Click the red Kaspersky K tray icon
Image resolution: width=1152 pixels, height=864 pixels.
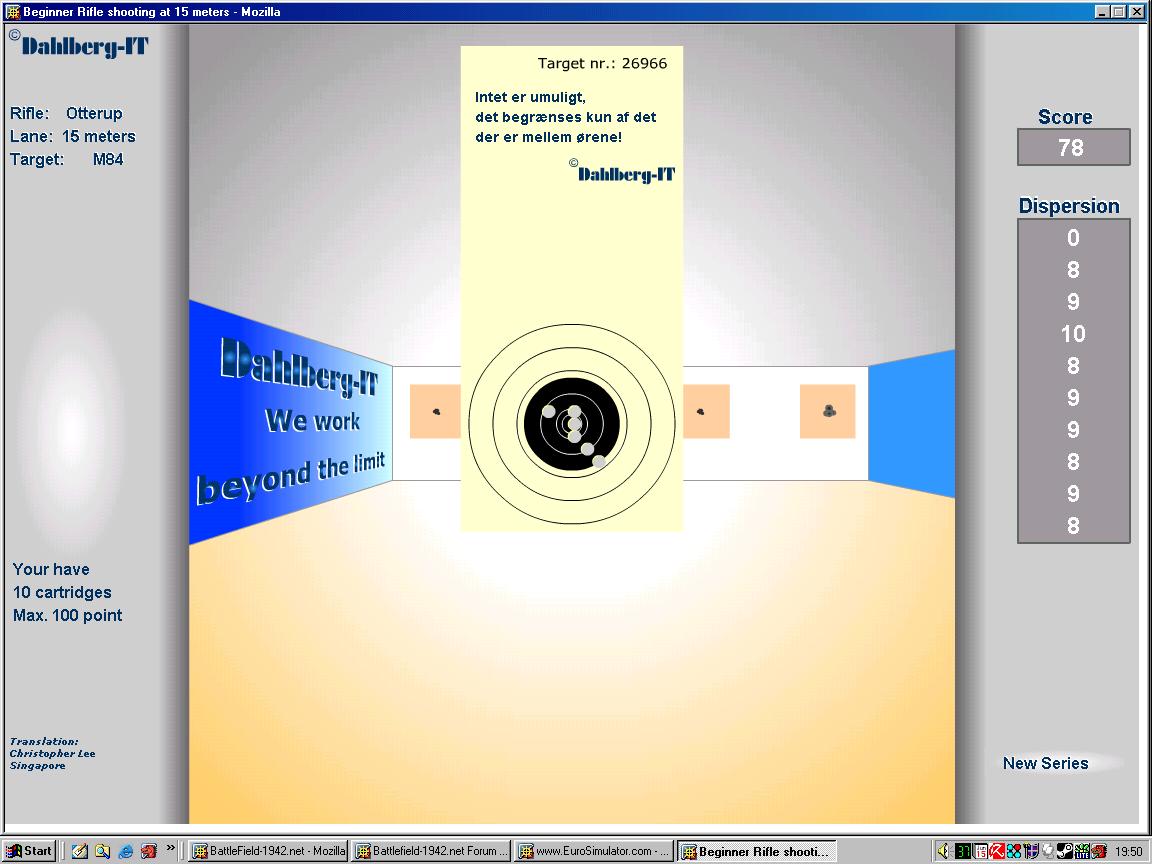pyautogui.click(x=997, y=851)
